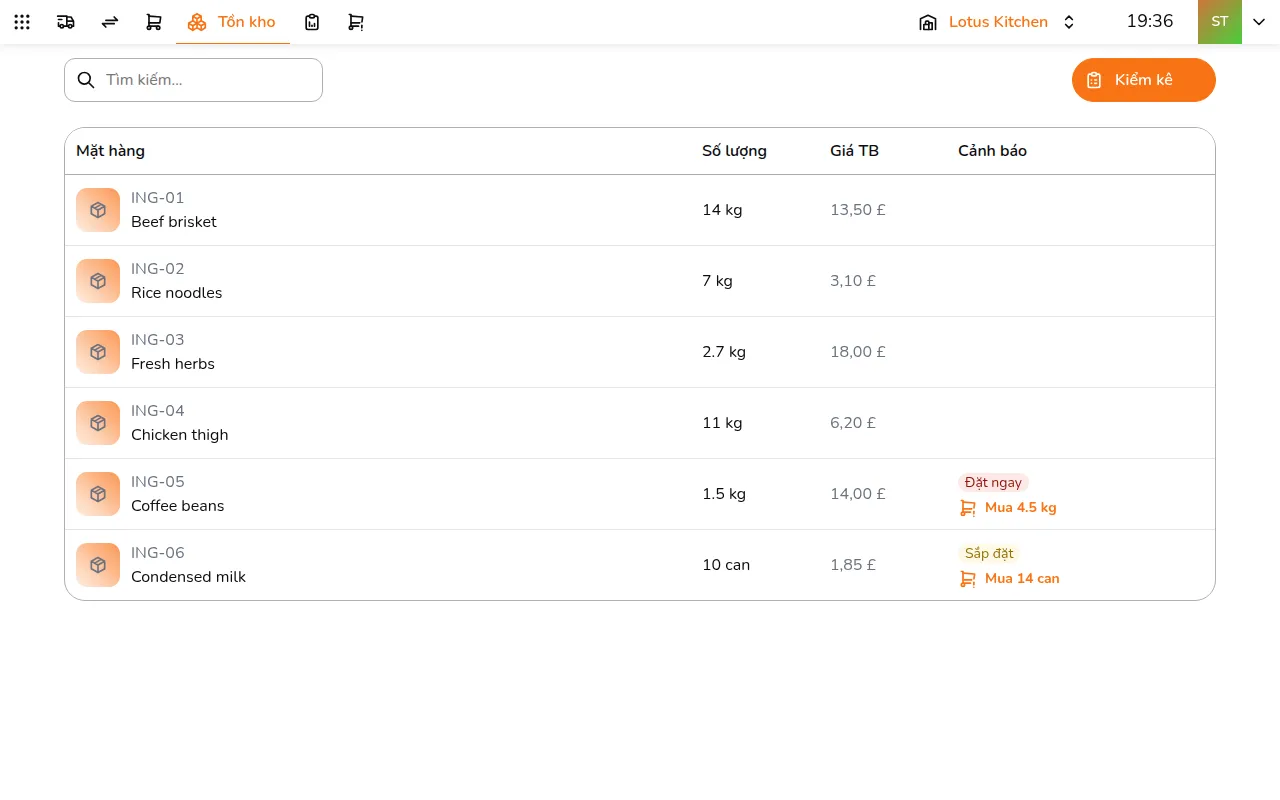The image size is (1280, 800).
Task: Click the Beef brisket item icon
Action: click(98, 210)
